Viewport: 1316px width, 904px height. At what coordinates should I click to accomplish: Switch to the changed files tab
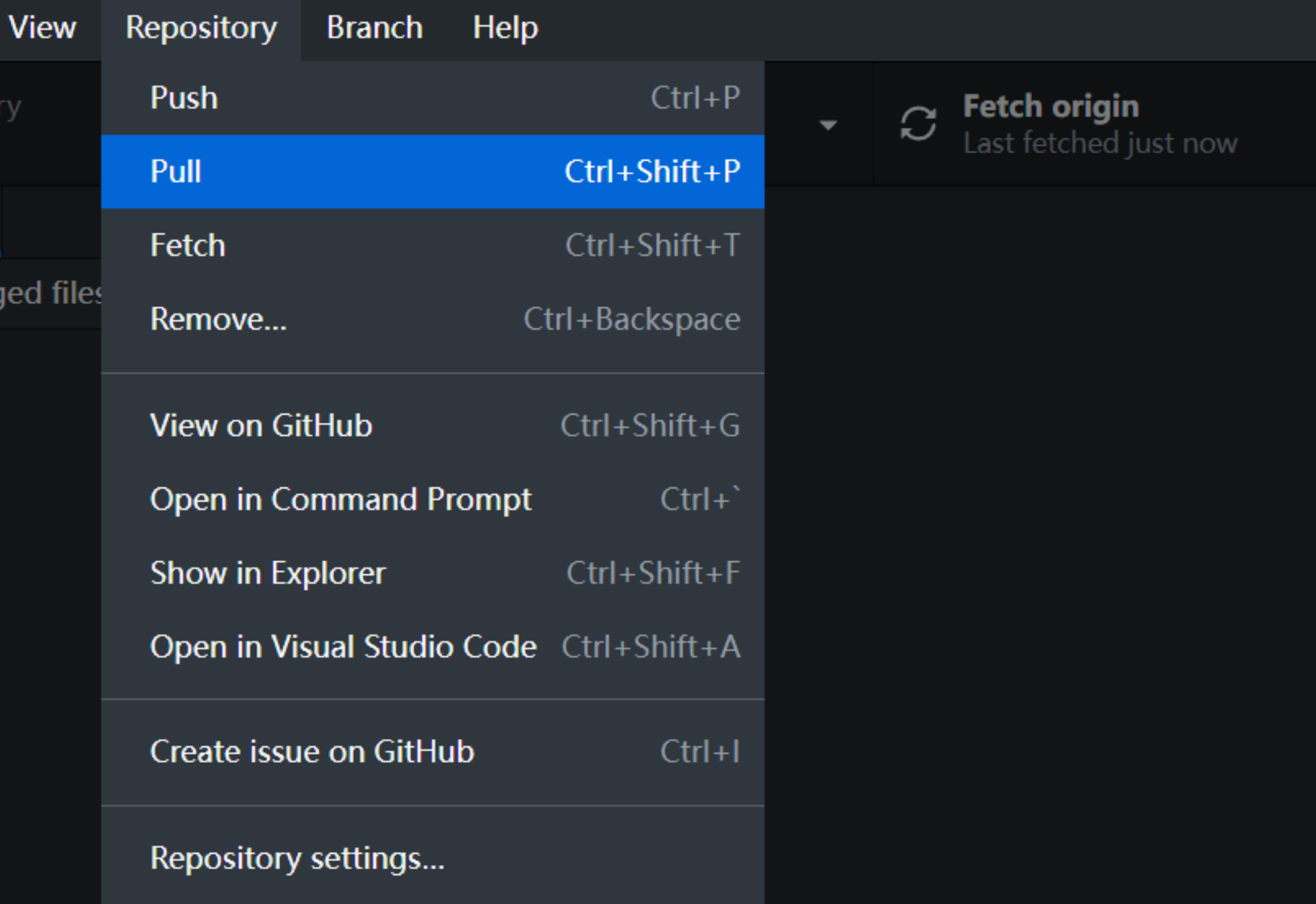click(x=50, y=294)
